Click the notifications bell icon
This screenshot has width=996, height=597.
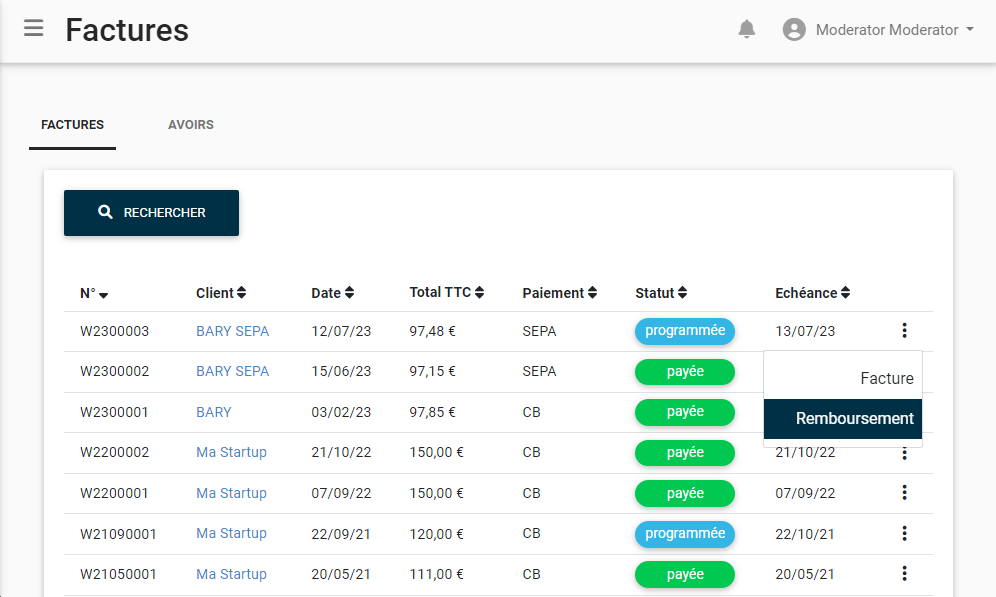(x=747, y=30)
